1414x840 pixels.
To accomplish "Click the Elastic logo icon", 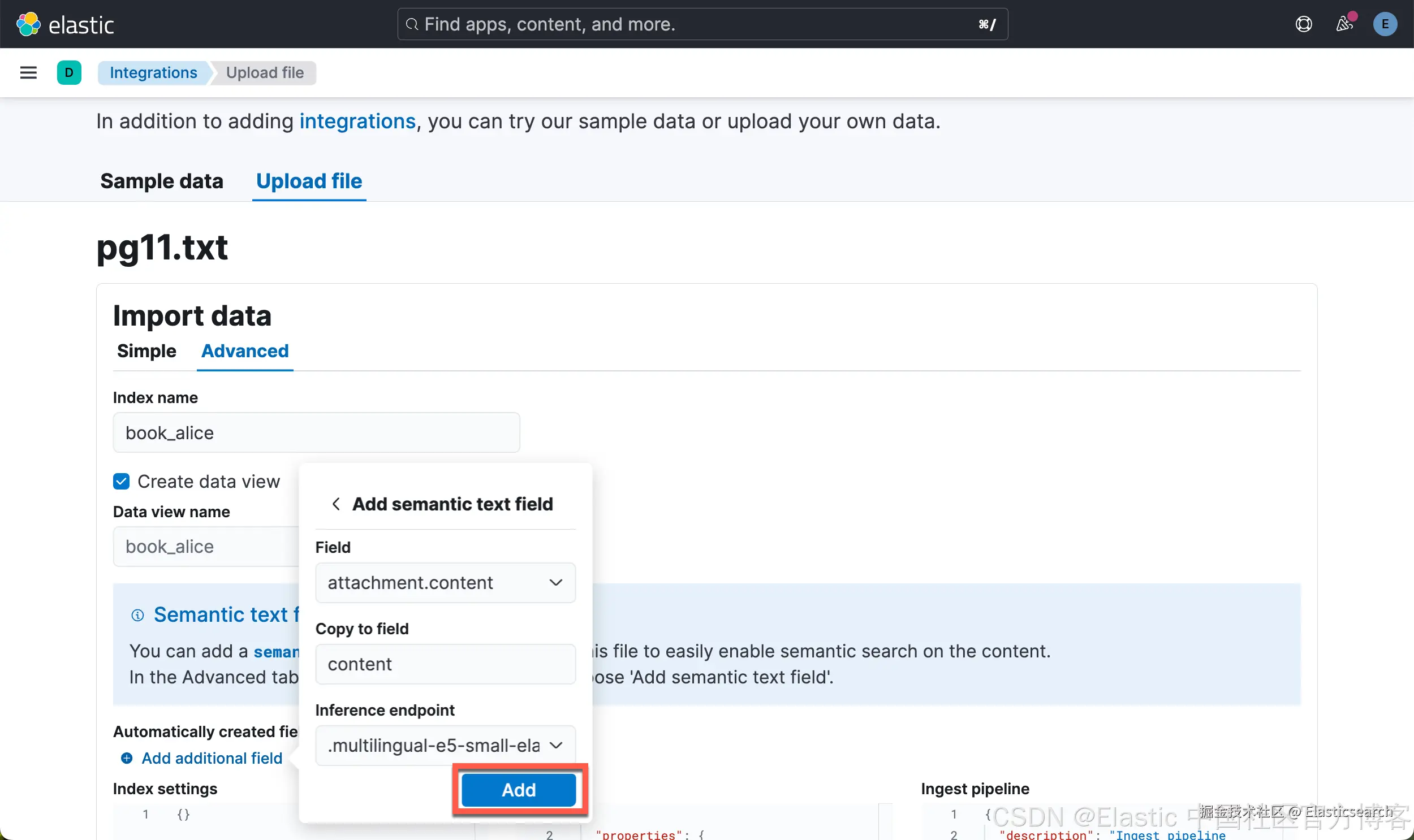I will [28, 24].
